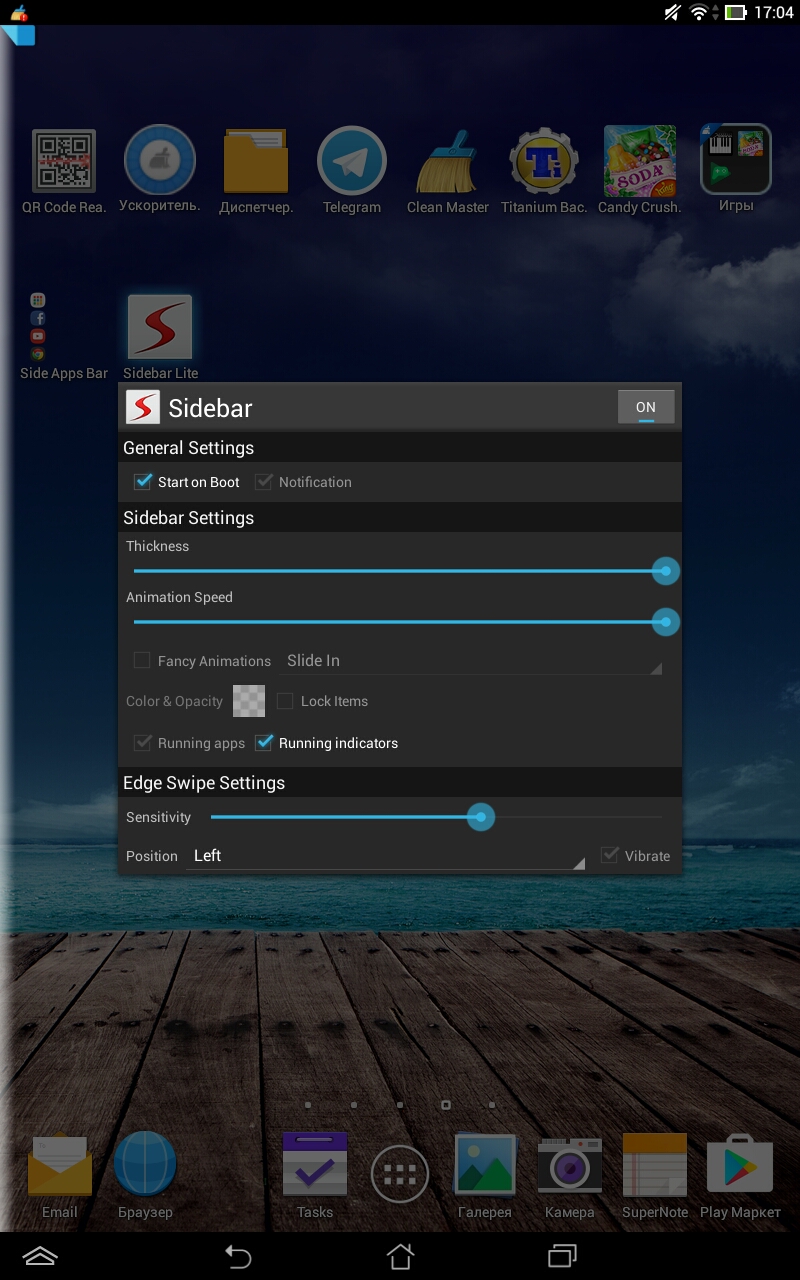Toggle the Running apps checkbox

(x=143, y=743)
